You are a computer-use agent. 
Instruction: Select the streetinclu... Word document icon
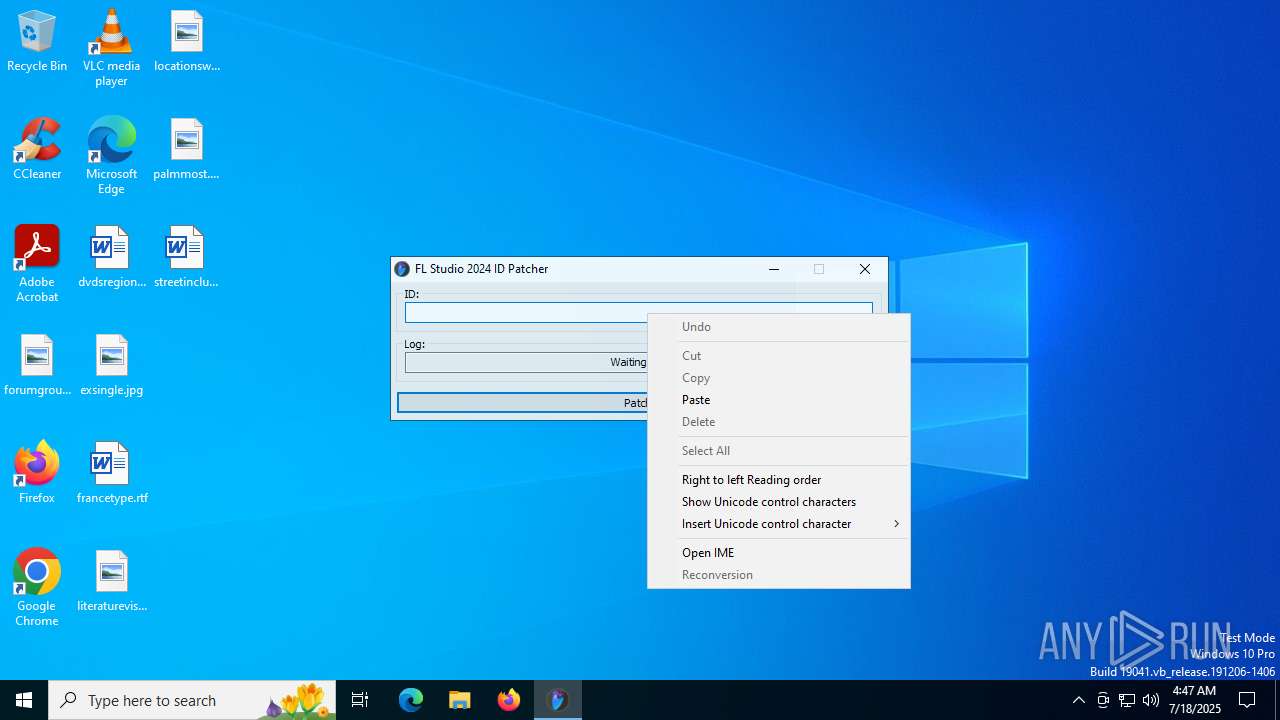(186, 258)
